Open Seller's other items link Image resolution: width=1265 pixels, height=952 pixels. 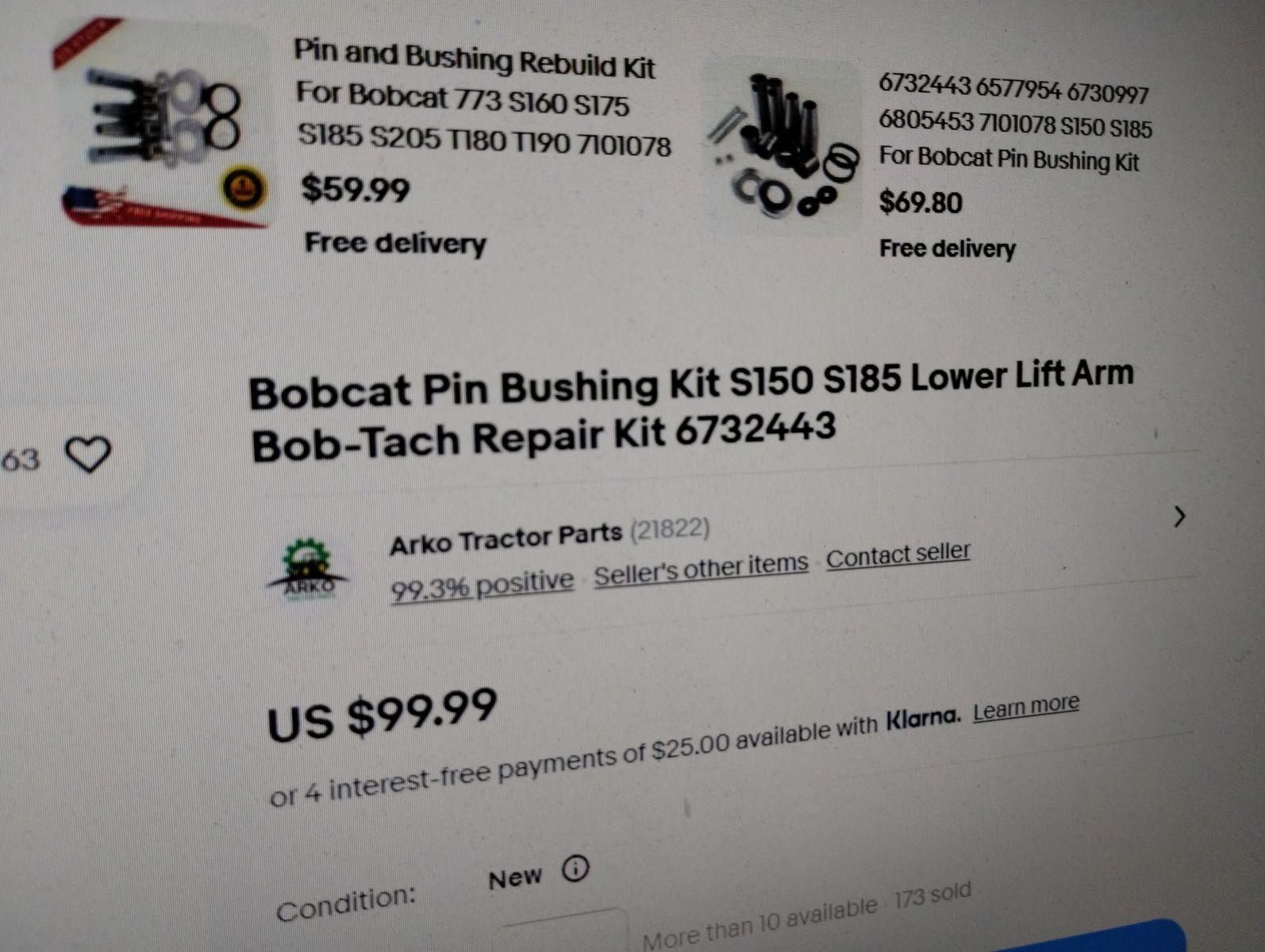point(701,568)
